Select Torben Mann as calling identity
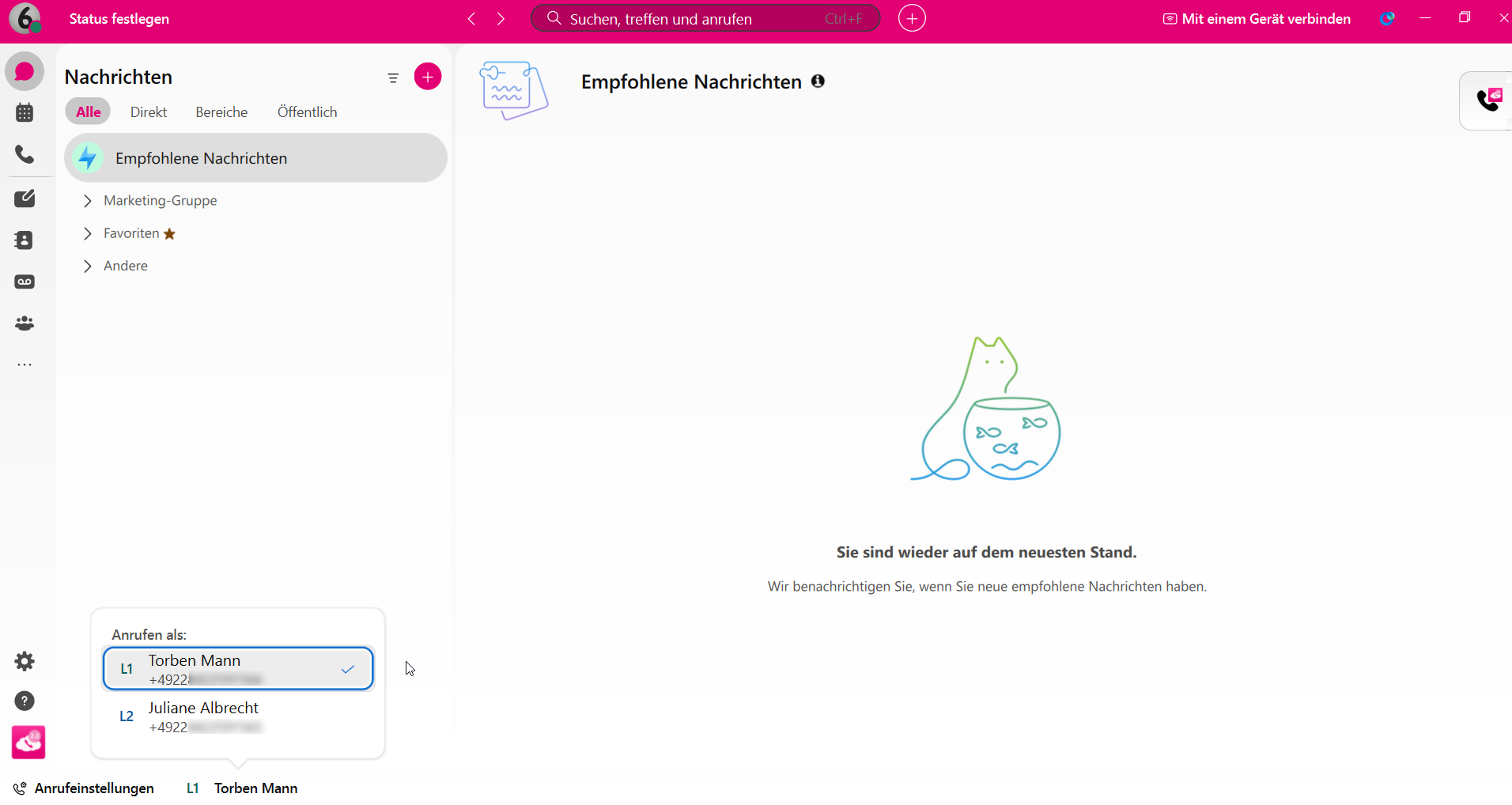This screenshot has width=1512, height=805. [x=237, y=668]
